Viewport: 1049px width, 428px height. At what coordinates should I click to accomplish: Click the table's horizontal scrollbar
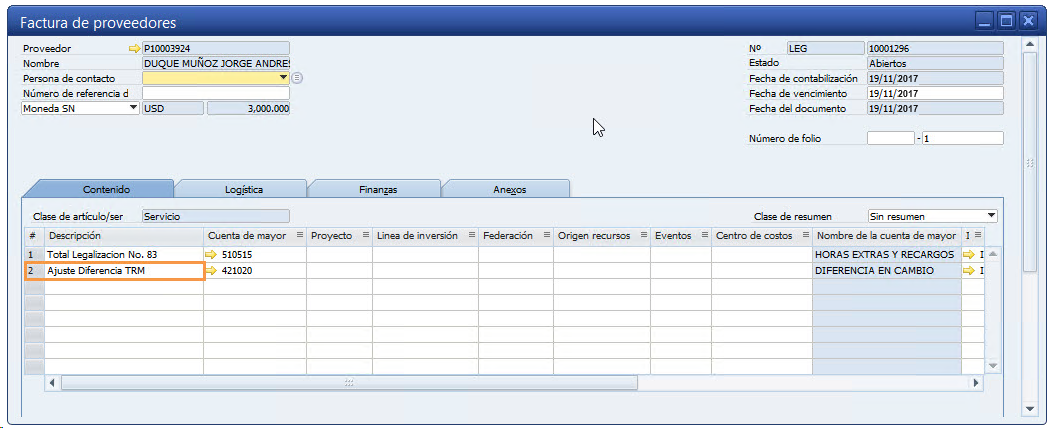[350, 383]
